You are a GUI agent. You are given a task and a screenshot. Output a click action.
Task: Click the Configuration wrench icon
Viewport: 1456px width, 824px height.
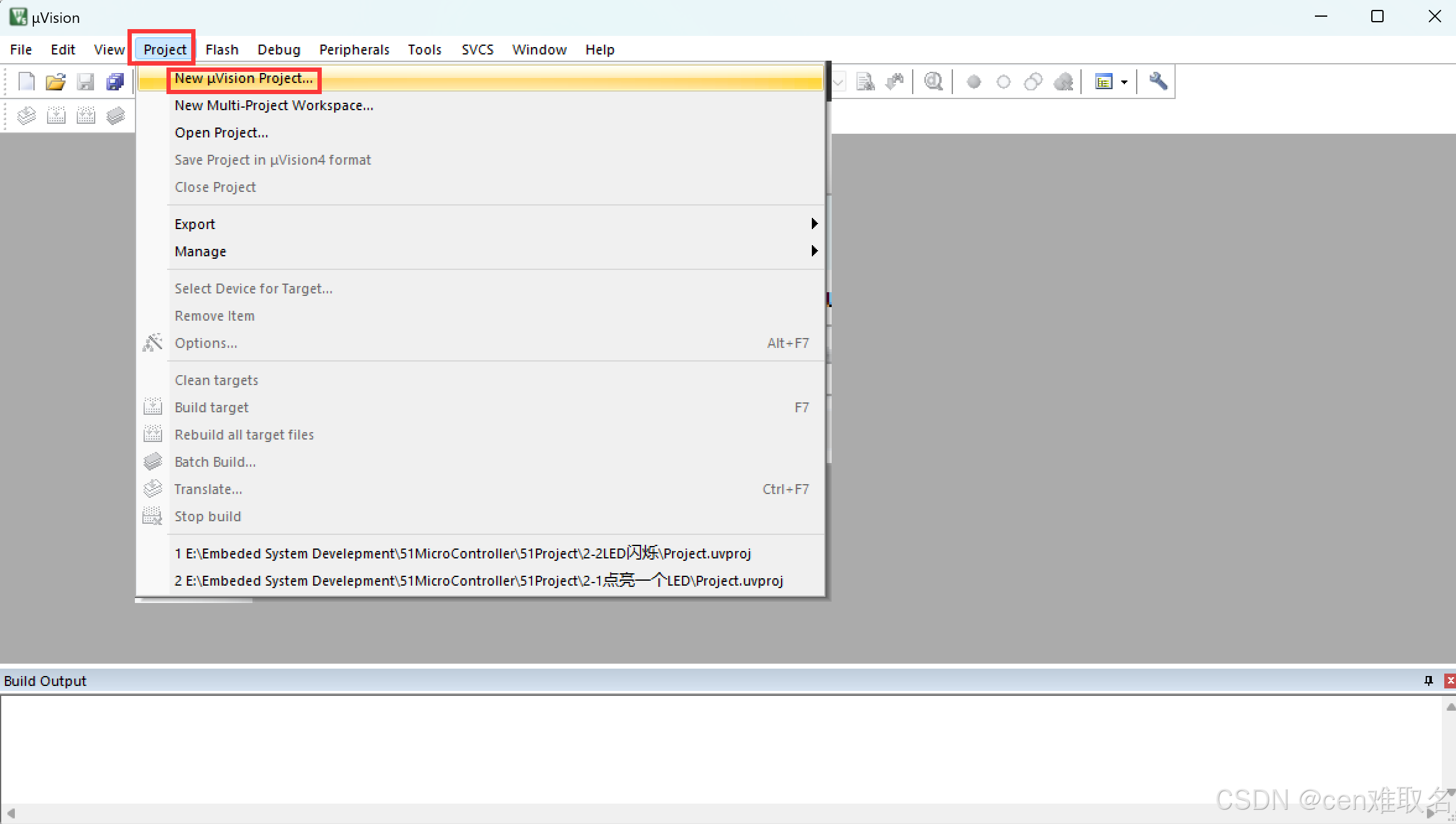1158,81
